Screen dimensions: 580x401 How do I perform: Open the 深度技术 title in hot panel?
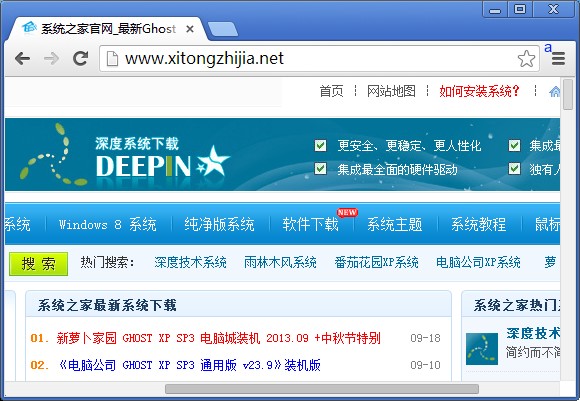pos(533,333)
